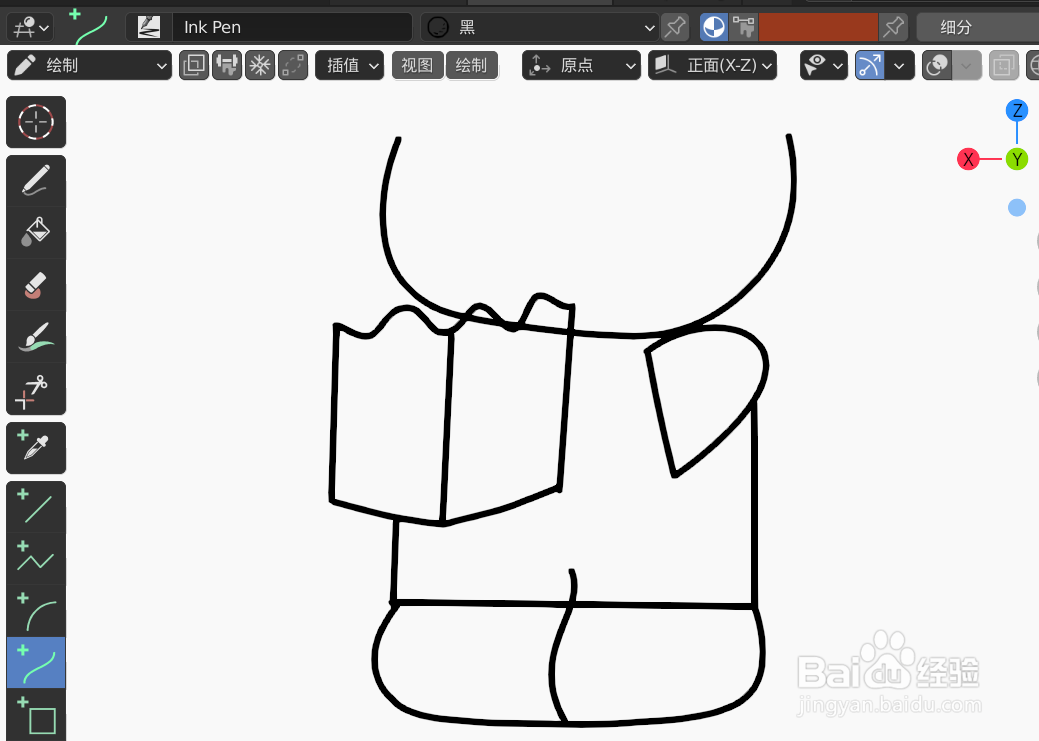
Task: Switch to the Fill bucket tool
Action: 36,232
